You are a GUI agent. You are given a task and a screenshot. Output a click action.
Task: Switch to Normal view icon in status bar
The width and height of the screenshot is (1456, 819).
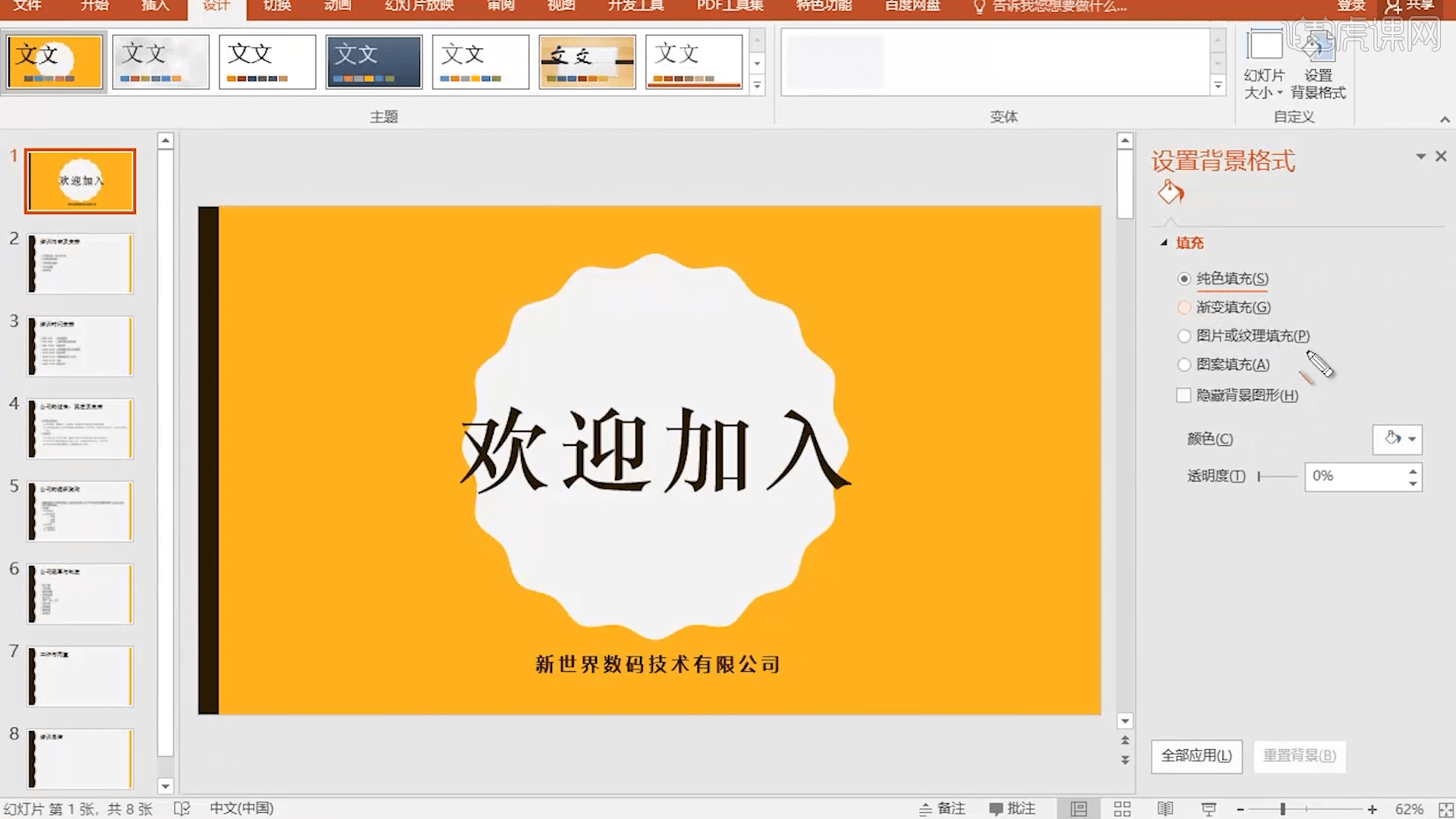[x=1078, y=808]
